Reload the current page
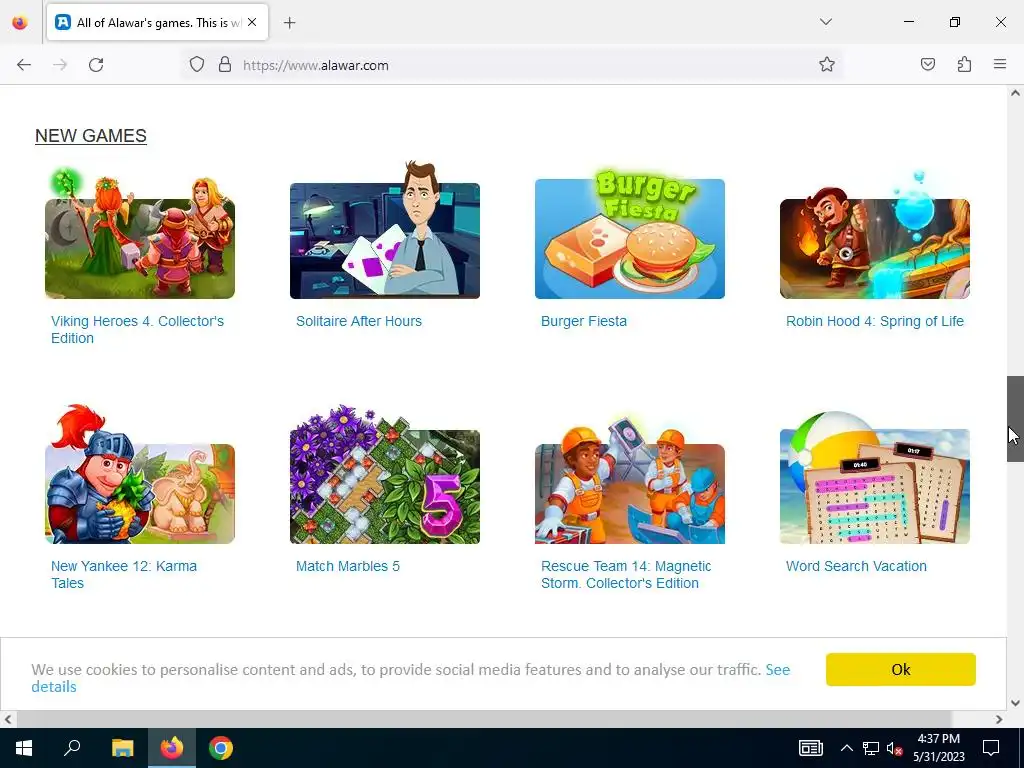This screenshot has width=1024, height=768. pyautogui.click(x=96, y=65)
